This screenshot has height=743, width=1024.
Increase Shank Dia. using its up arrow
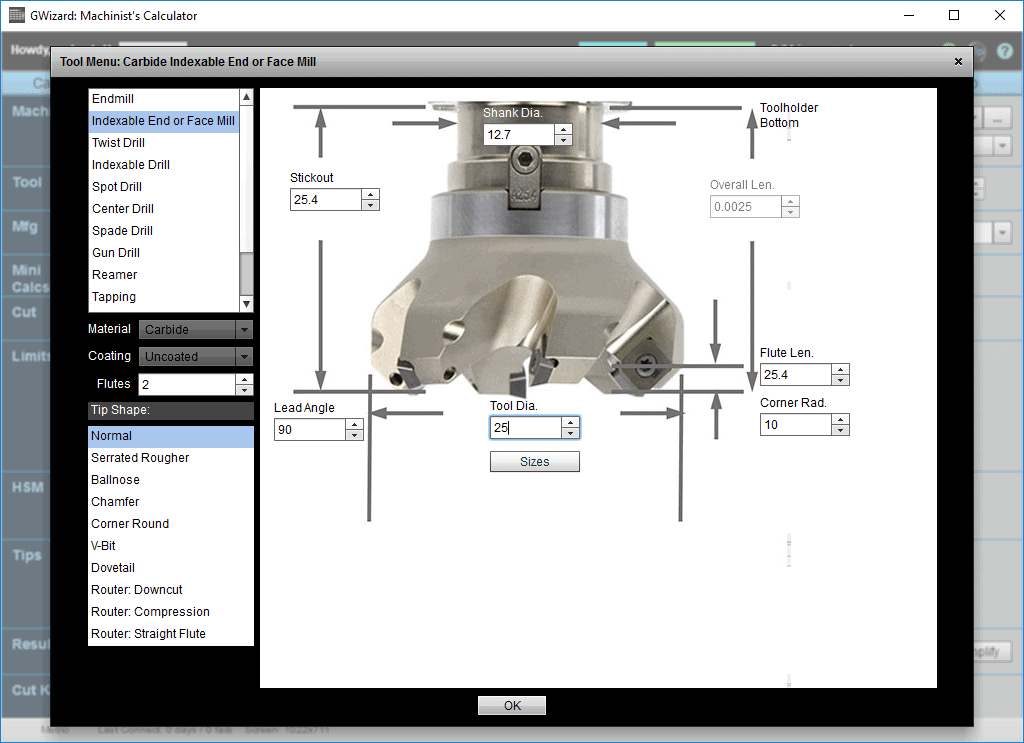pyautogui.click(x=564, y=128)
